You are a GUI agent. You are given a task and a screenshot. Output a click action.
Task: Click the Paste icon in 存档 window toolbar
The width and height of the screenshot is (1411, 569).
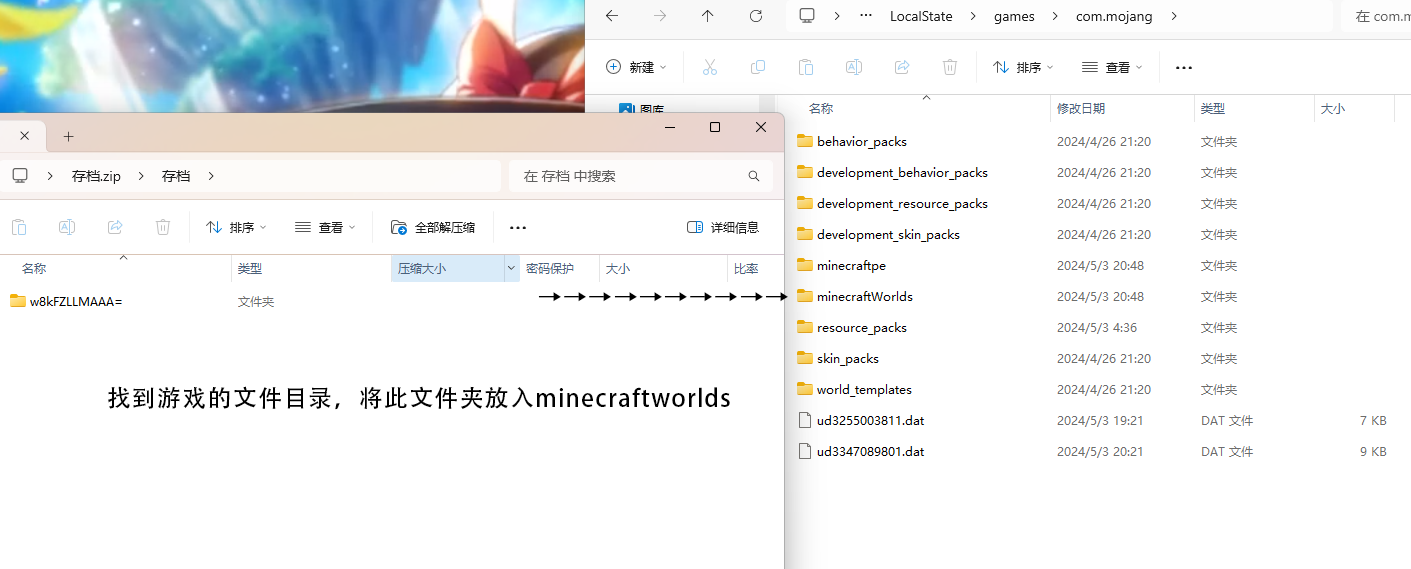pyautogui.click(x=19, y=227)
